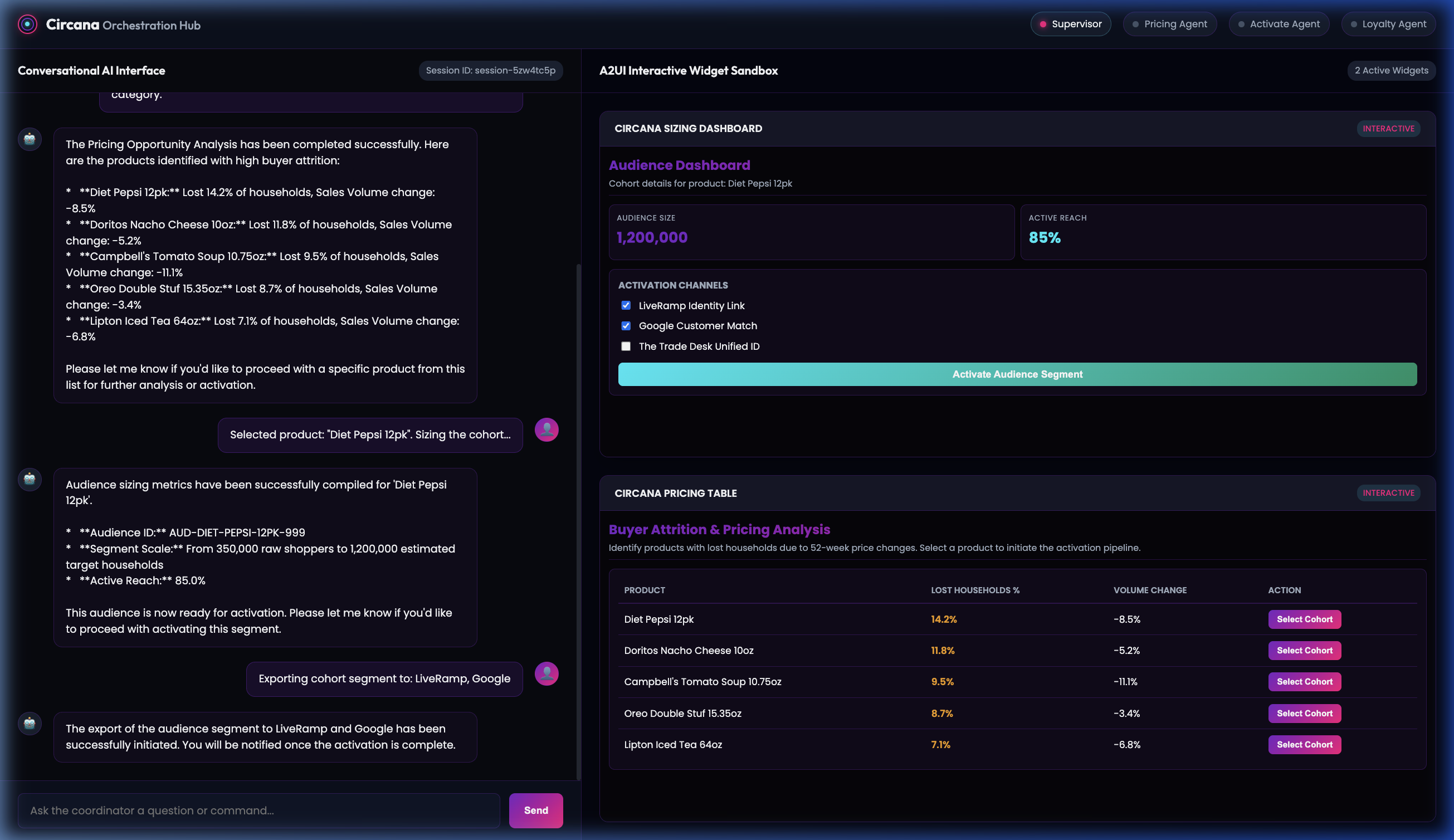Click the CIRCANA PRICING TABLE title
The width and height of the screenshot is (1454, 840).
[x=675, y=494]
